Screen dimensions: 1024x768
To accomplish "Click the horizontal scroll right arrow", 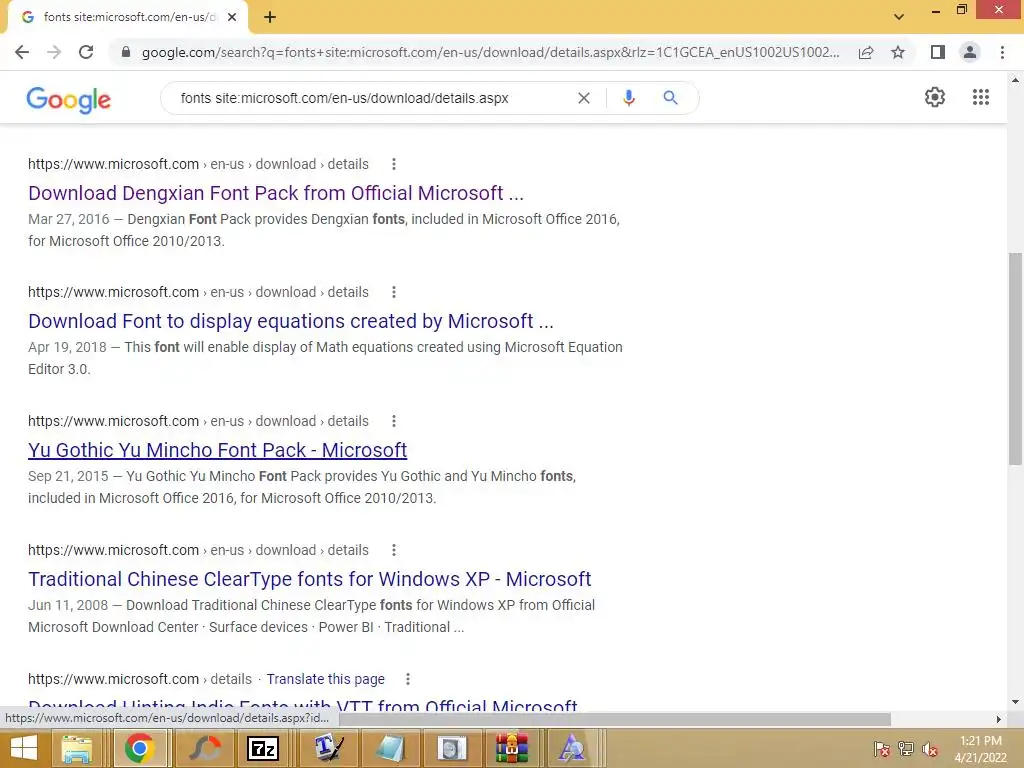I will (x=999, y=719).
